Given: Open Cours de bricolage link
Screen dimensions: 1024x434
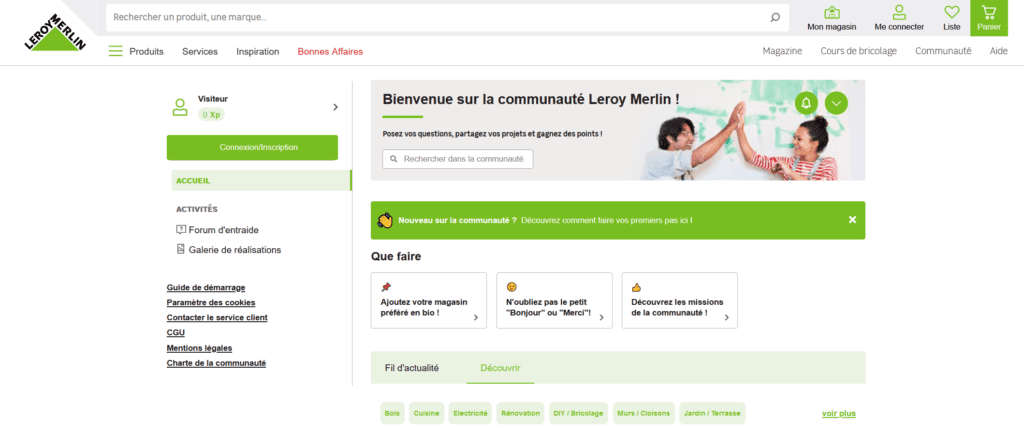Looking at the screenshot, I should point(859,52).
